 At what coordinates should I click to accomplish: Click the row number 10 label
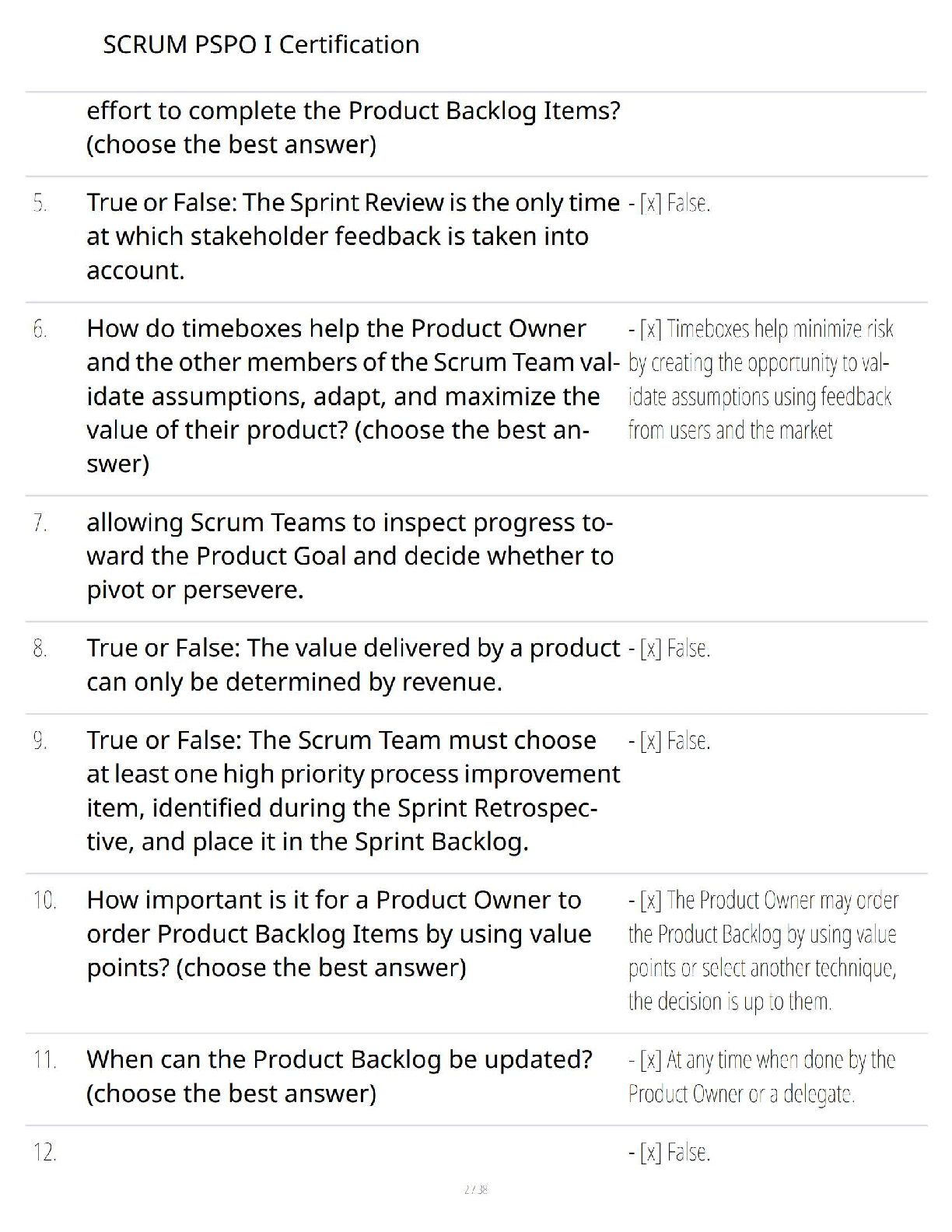44,901
